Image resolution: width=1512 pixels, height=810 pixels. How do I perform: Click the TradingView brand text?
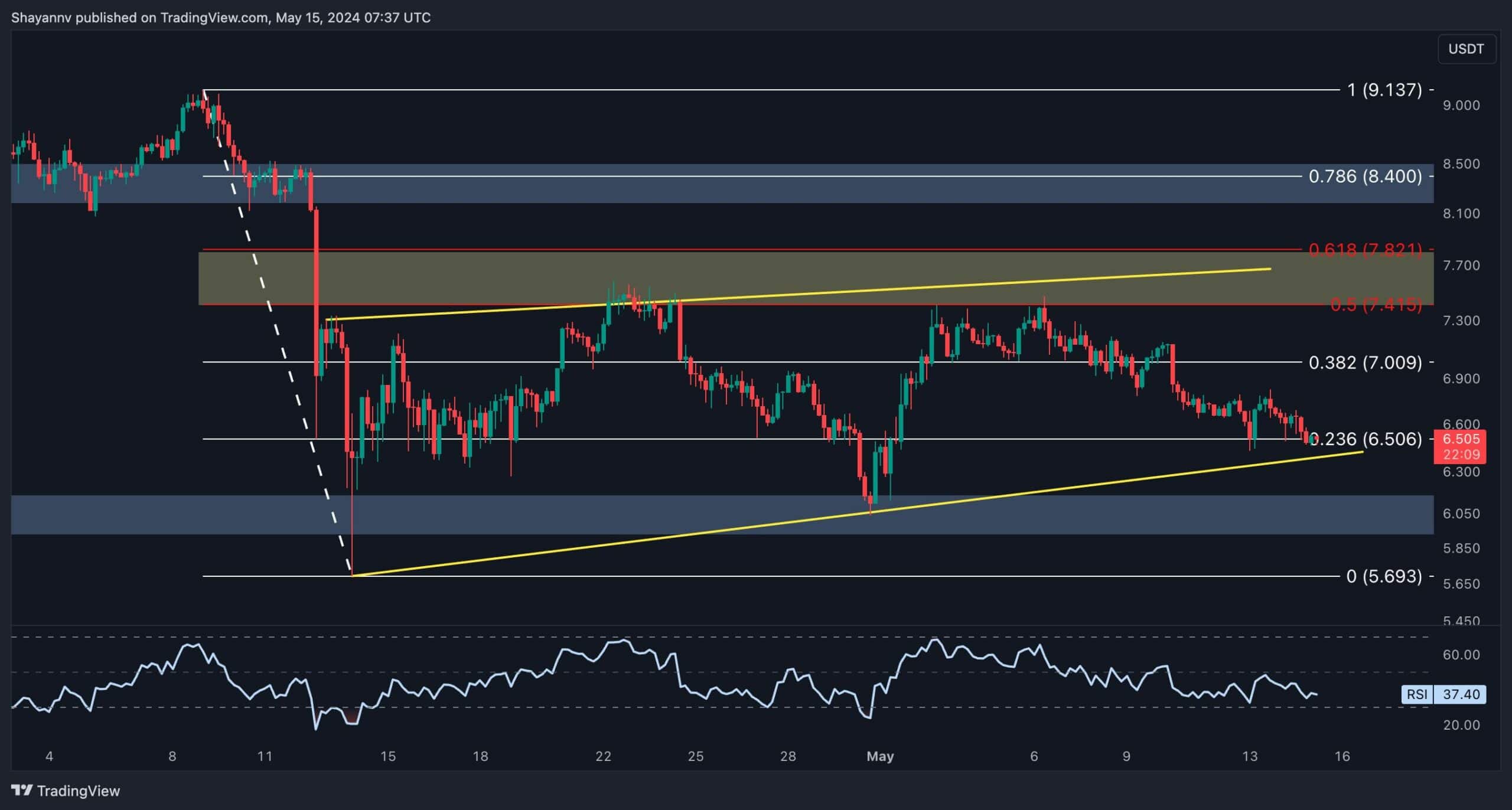tap(78, 791)
